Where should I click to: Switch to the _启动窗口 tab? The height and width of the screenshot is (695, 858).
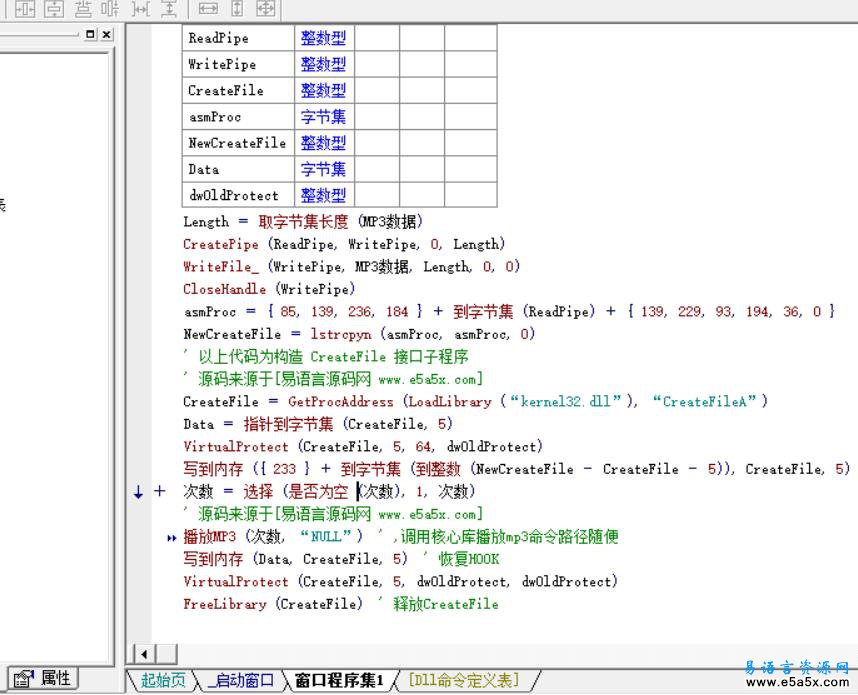click(241, 680)
